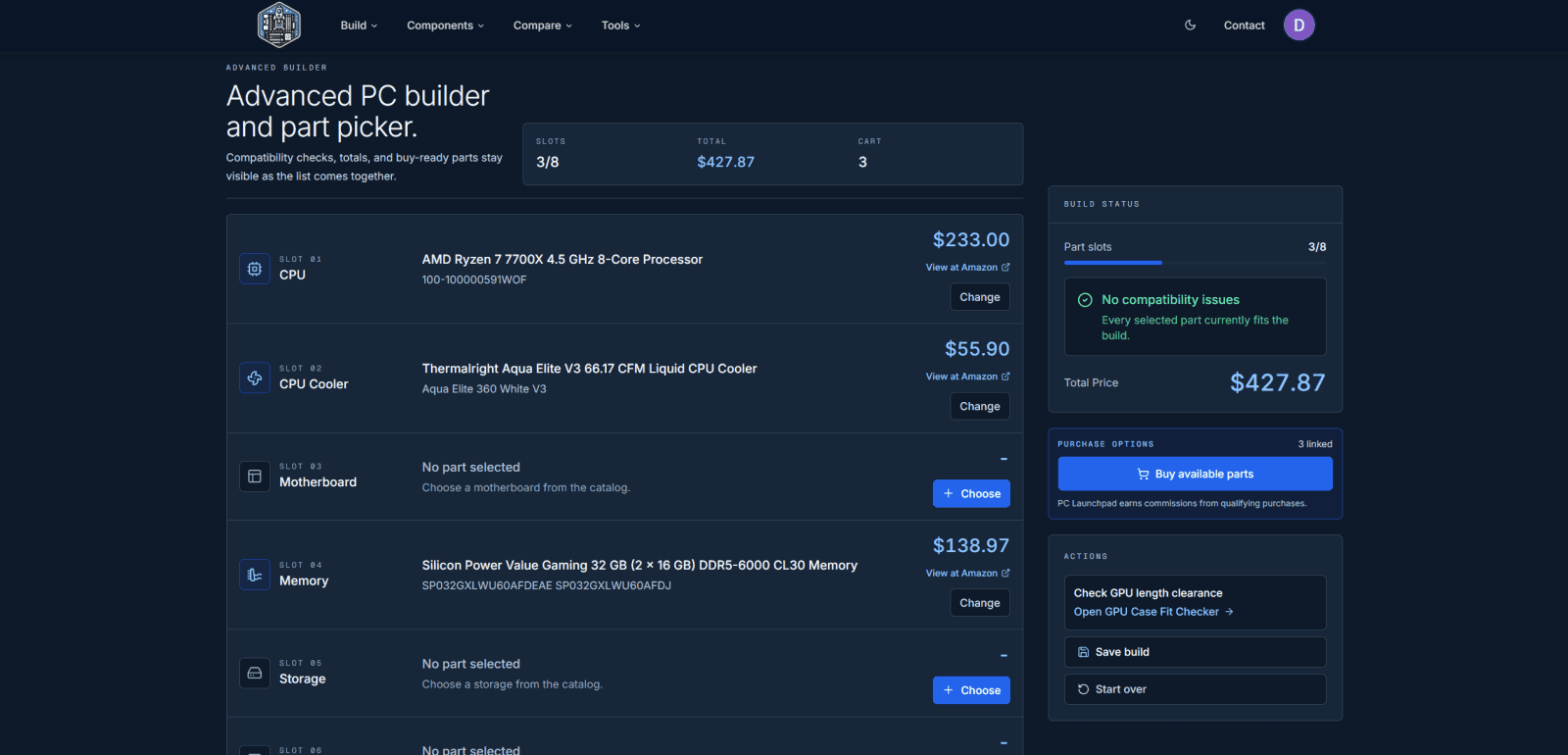This screenshot has height=755, width=1568.
Task: Click the 100-100000591WOF part number
Action: click(474, 280)
